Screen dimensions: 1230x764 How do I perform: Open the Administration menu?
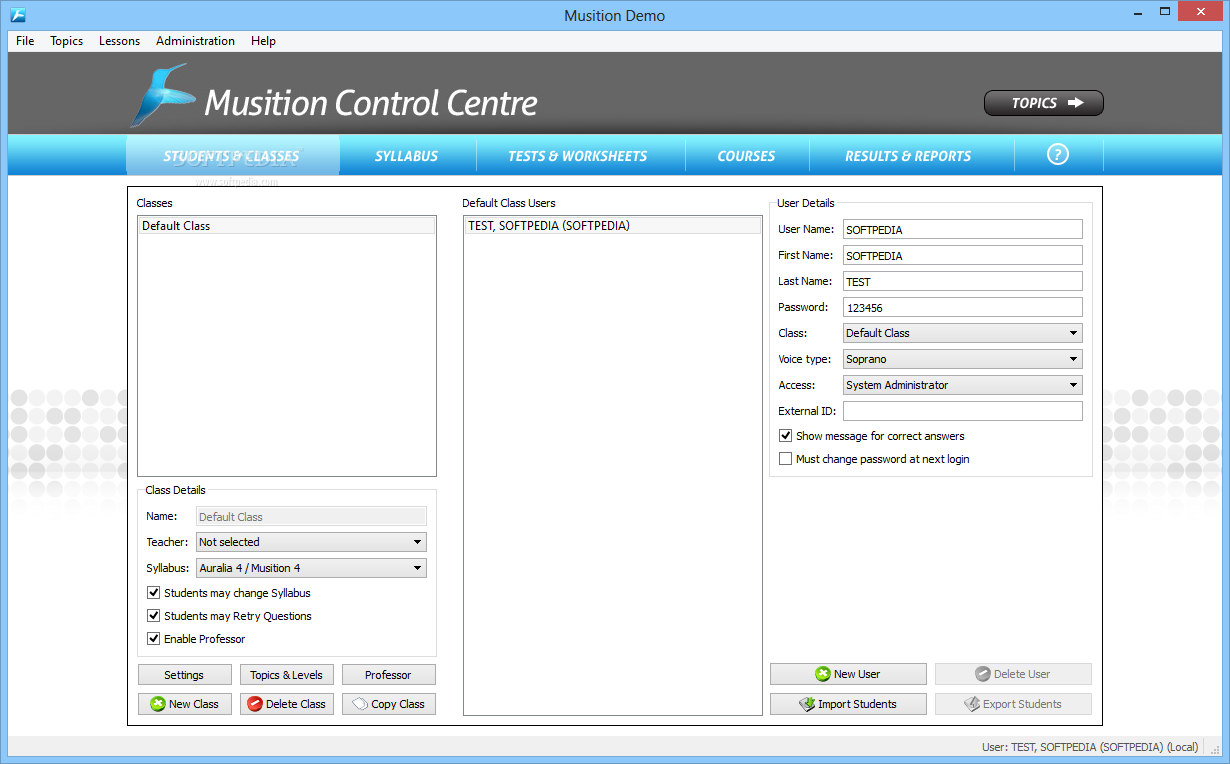(196, 41)
